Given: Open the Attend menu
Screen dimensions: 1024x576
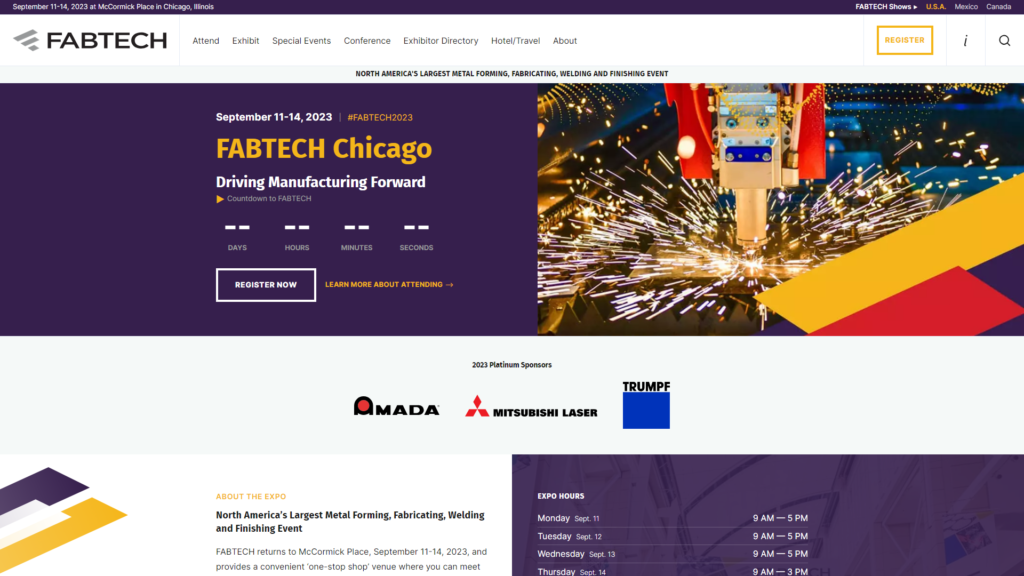Looking at the screenshot, I should point(206,40).
